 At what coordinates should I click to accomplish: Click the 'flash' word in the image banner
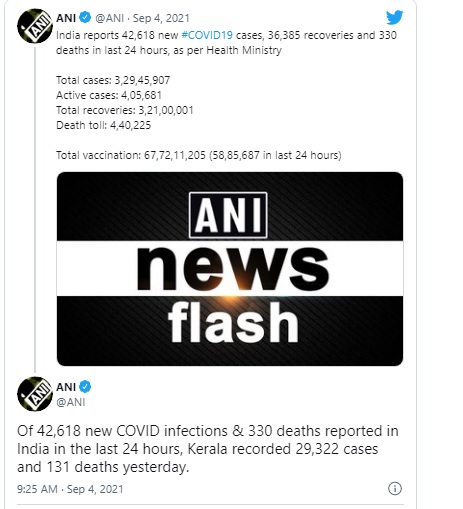point(233,322)
